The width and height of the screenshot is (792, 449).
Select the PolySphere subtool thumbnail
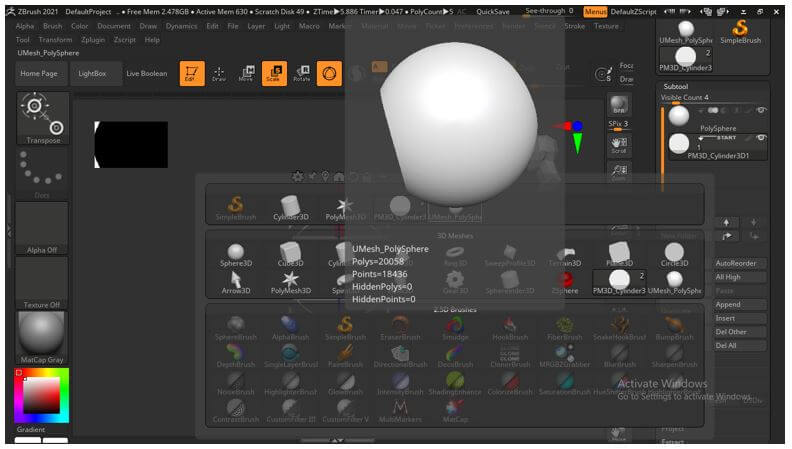679,116
